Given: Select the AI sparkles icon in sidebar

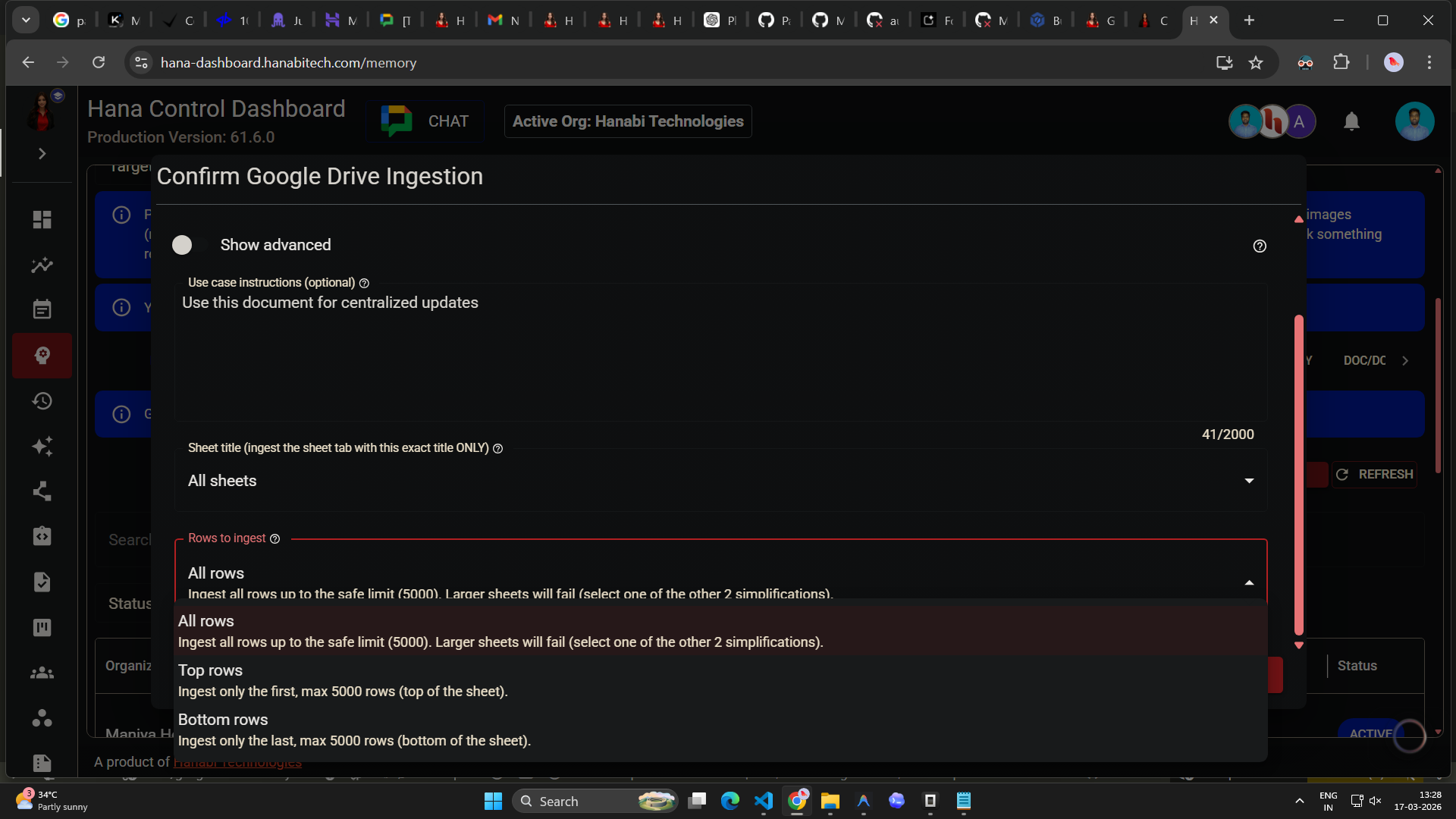Looking at the screenshot, I should (x=42, y=446).
